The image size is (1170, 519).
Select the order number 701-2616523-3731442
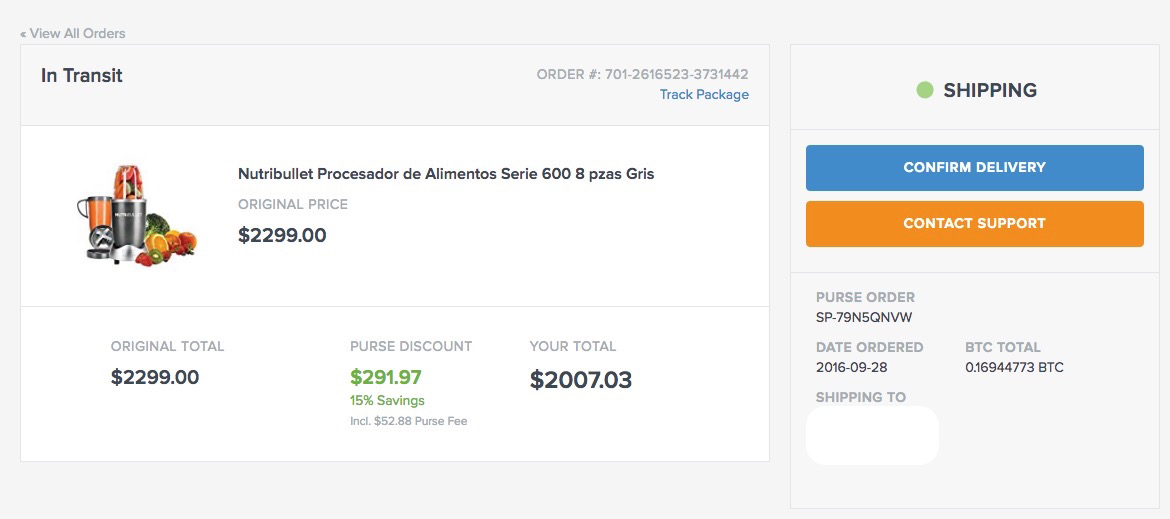[x=676, y=74]
